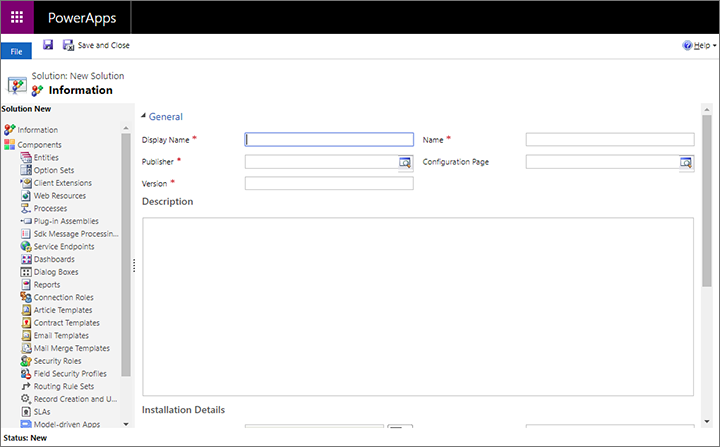Click the sidebar splitter handle dots
The width and height of the screenshot is (720, 447).
point(134,266)
